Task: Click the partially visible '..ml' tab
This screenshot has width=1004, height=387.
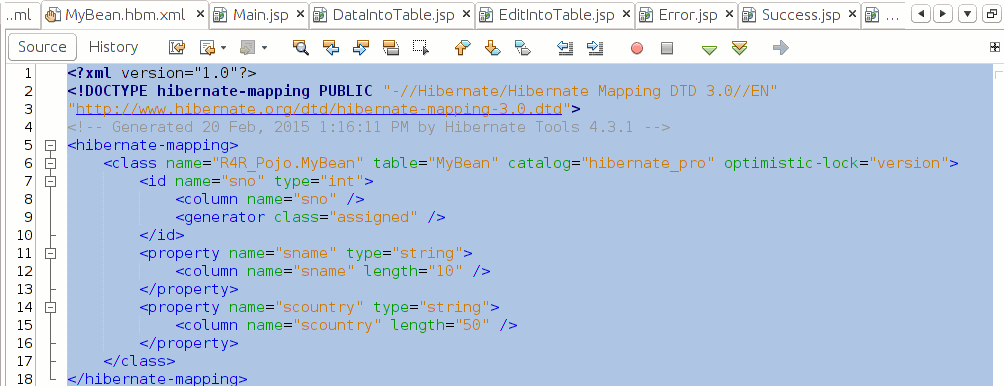Action: pyautogui.click(x=19, y=15)
